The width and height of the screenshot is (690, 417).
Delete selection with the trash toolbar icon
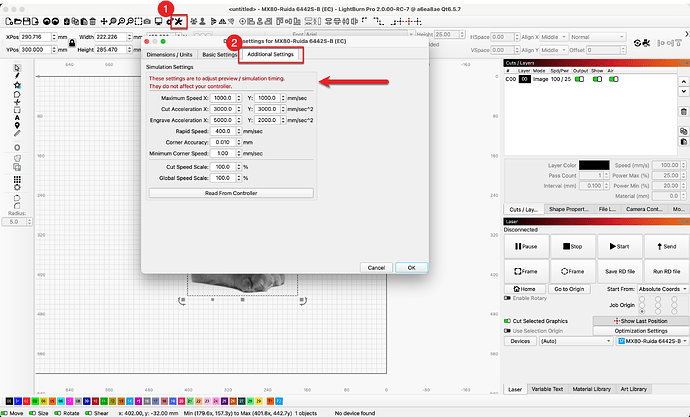point(92,21)
